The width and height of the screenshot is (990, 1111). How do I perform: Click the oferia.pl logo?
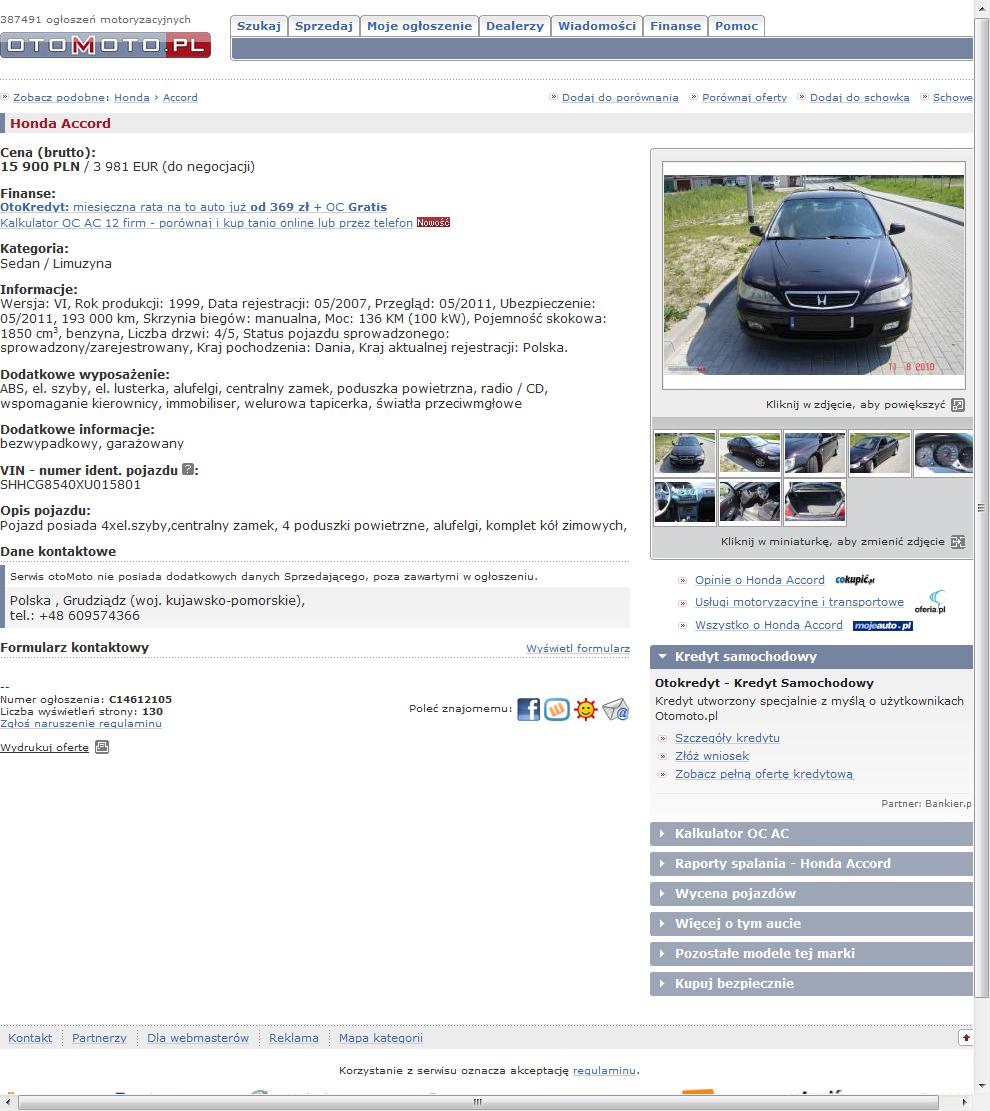pos(930,602)
